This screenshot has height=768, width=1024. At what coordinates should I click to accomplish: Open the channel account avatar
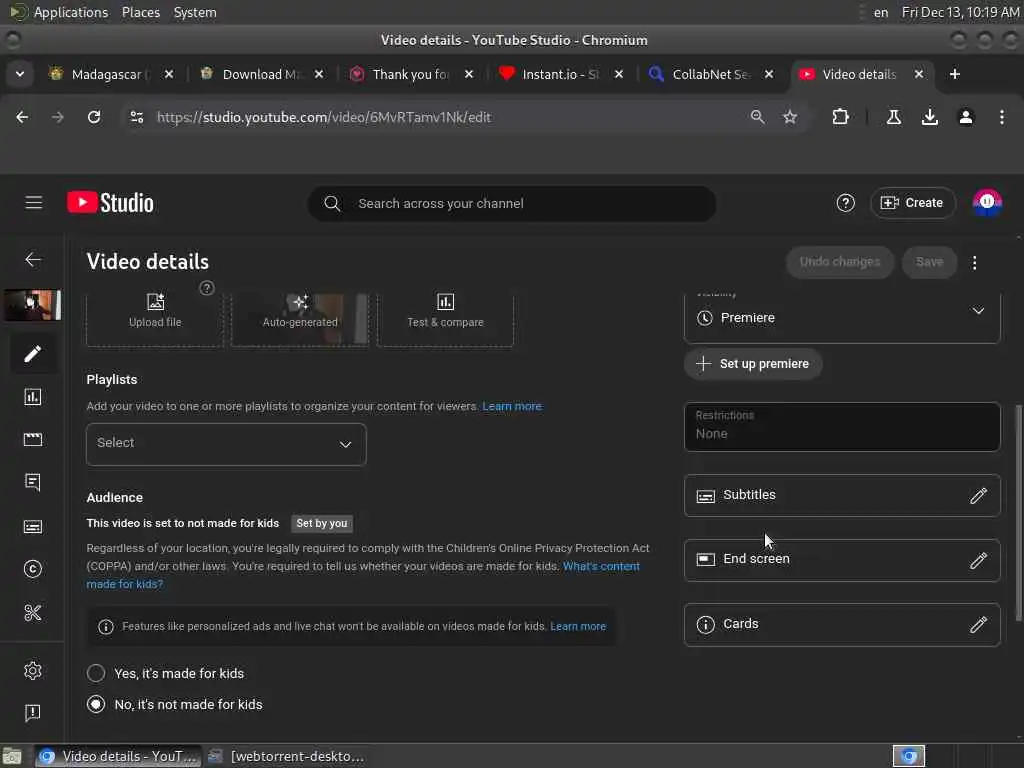(987, 202)
